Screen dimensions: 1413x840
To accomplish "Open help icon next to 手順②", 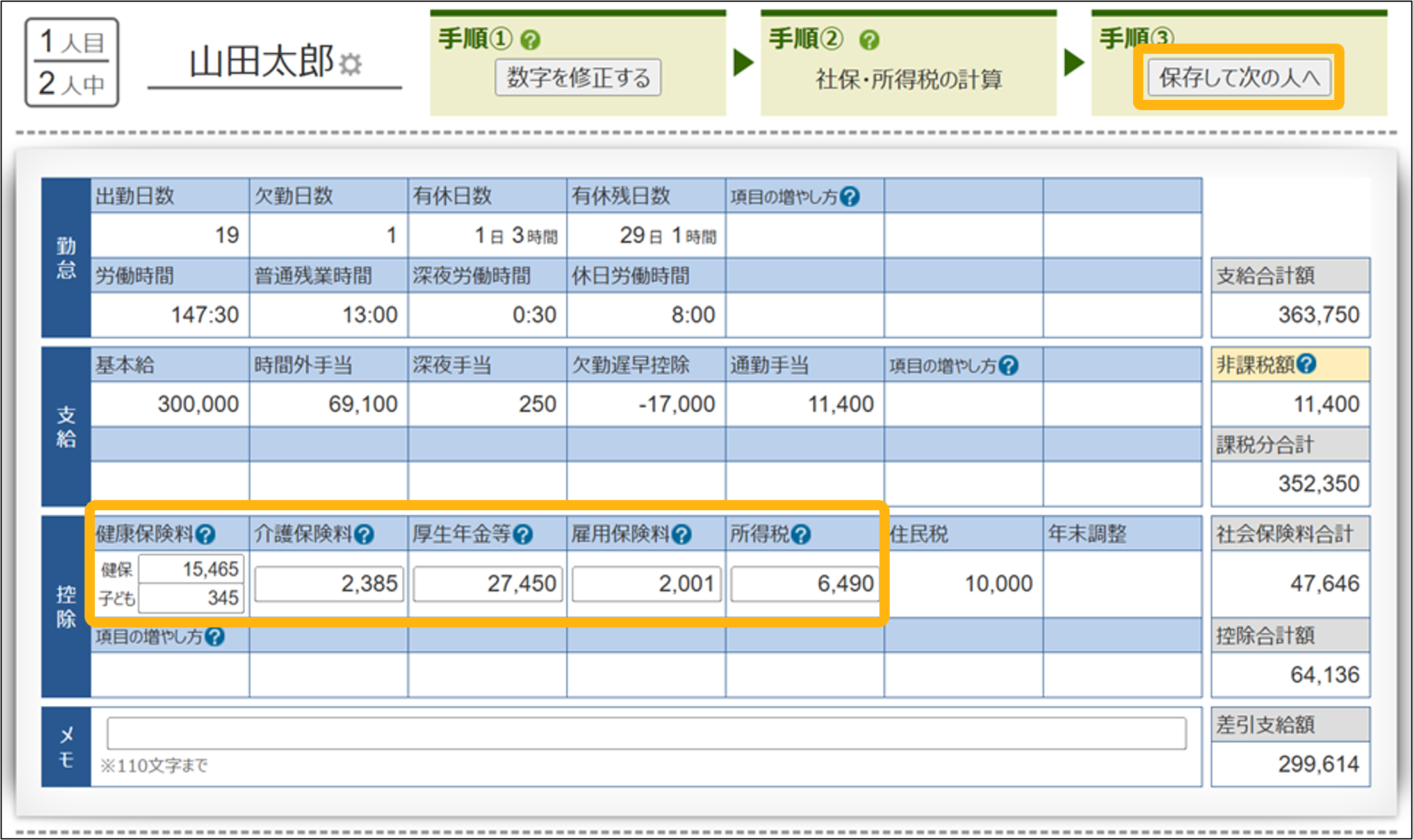I will 869,40.
